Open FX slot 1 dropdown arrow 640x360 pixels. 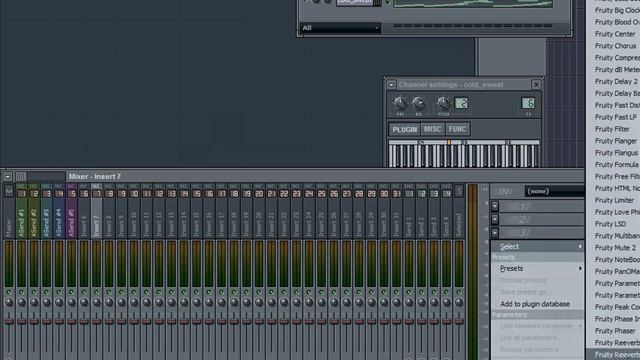495,206
